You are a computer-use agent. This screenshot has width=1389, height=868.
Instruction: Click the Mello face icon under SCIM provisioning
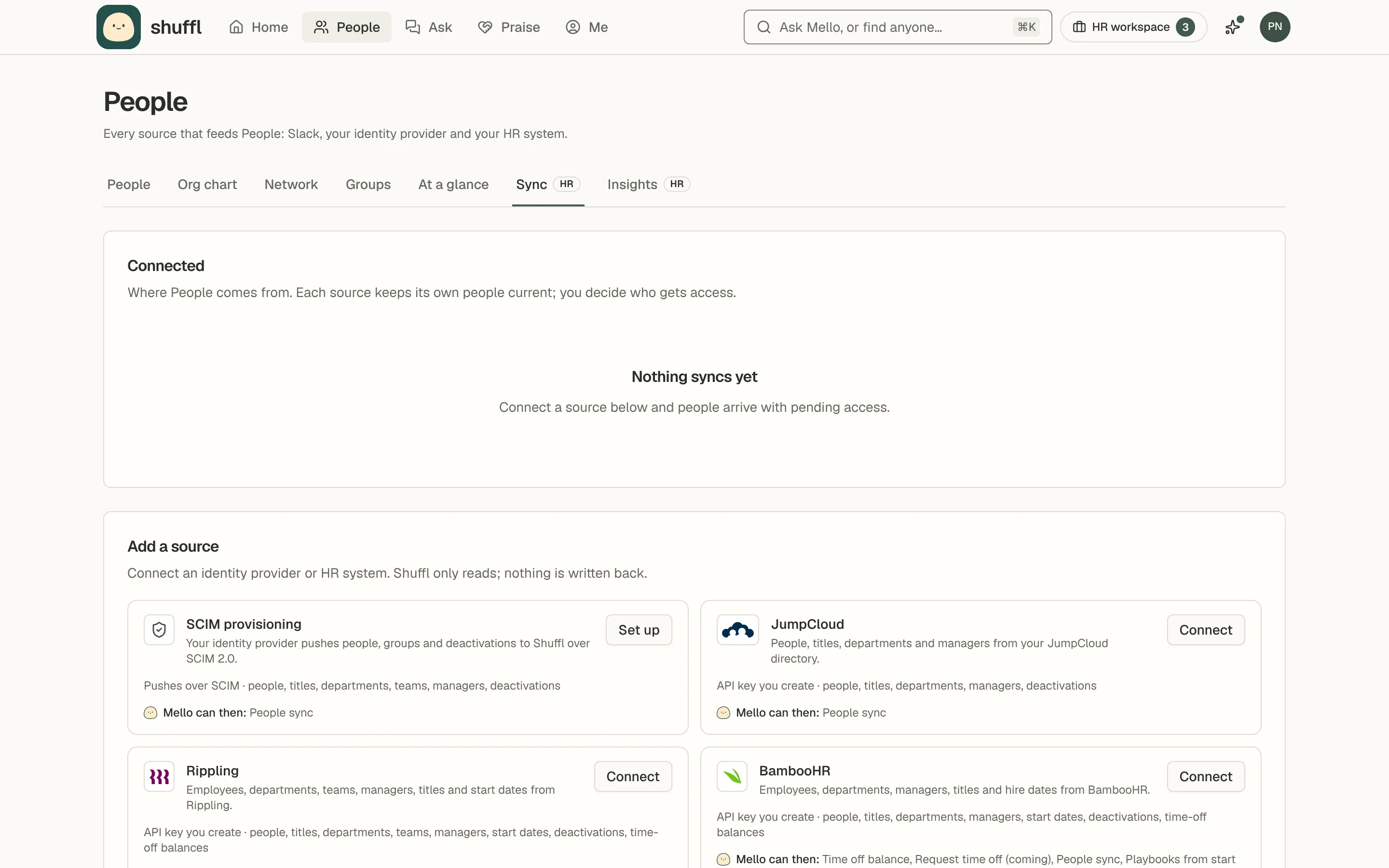150,712
